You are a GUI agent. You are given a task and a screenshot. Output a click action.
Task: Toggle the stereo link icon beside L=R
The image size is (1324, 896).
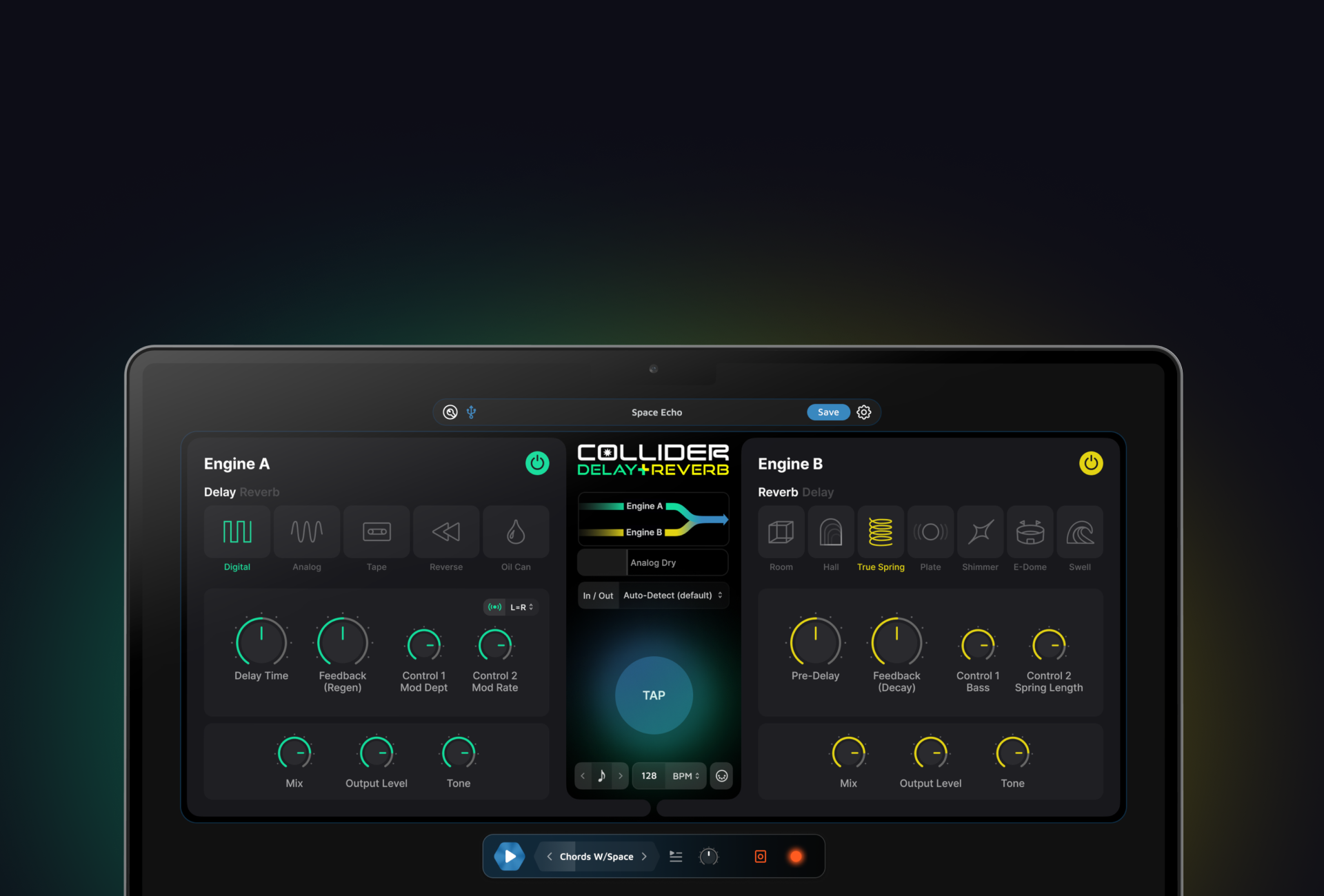494,607
